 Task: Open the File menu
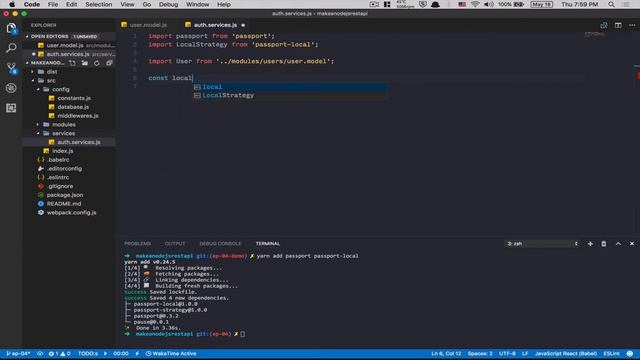point(53,4)
